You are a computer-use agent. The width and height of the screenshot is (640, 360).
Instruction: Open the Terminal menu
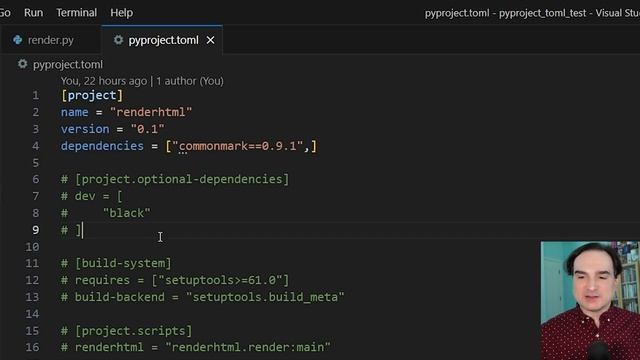point(76,13)
